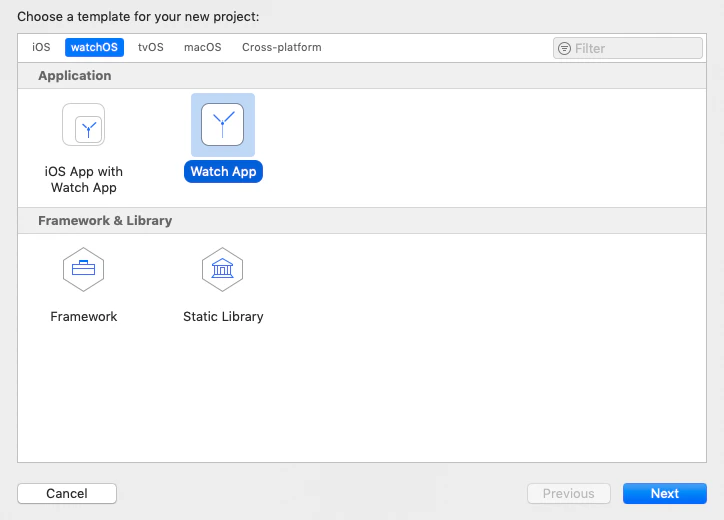Switch to the macOS tab

203,47
